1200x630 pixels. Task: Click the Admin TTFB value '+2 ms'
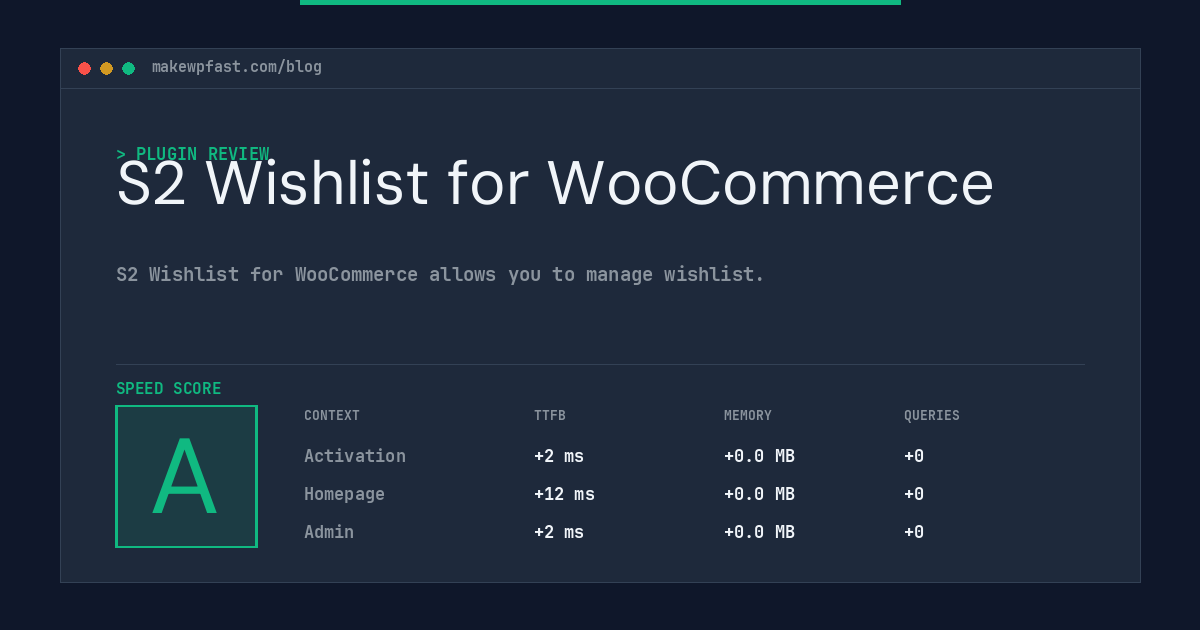click(559, 532)
